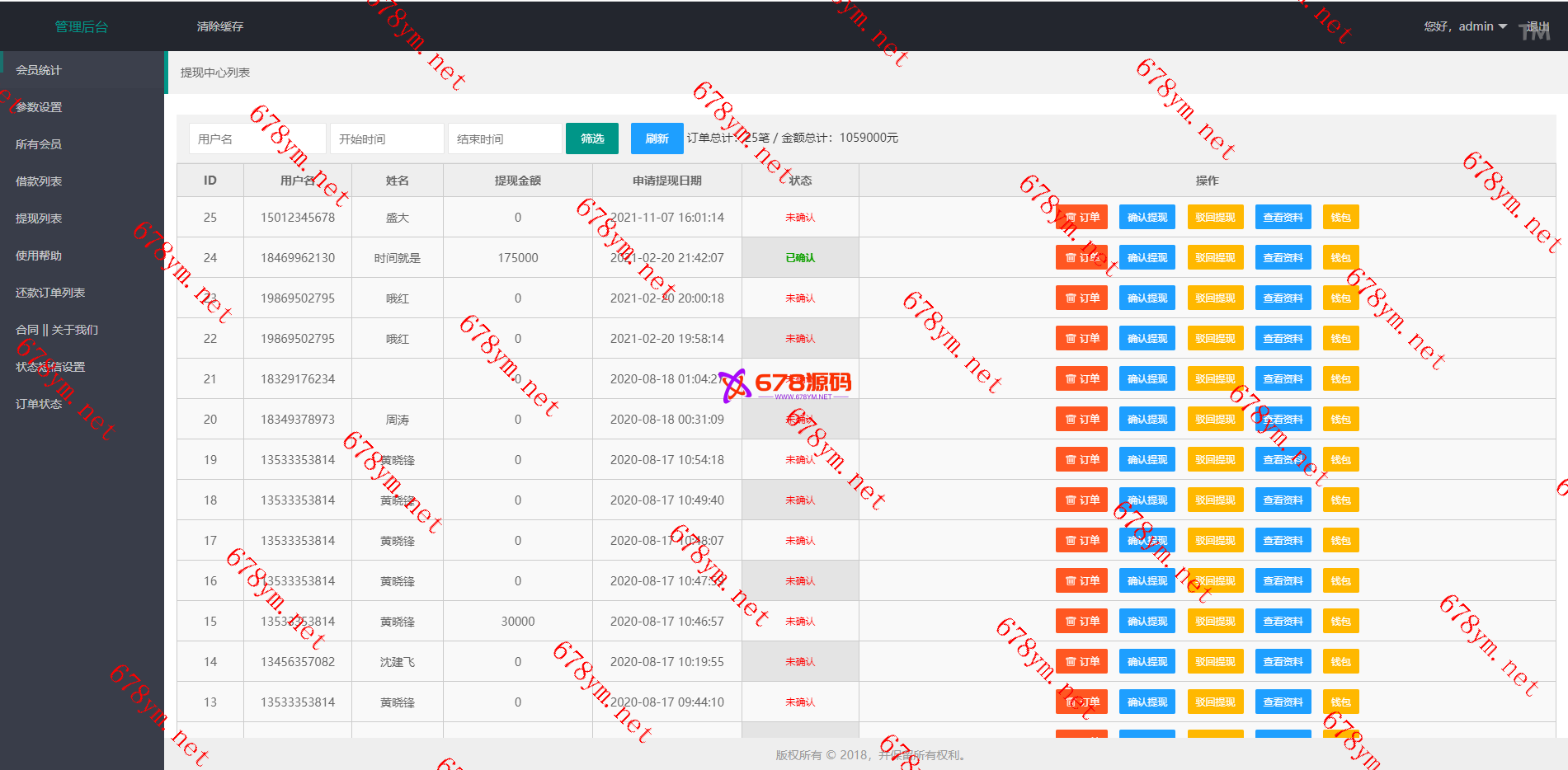Click the 开始时间 start date field
This screenshot has height=770, width=1568.
pos(387,139)
